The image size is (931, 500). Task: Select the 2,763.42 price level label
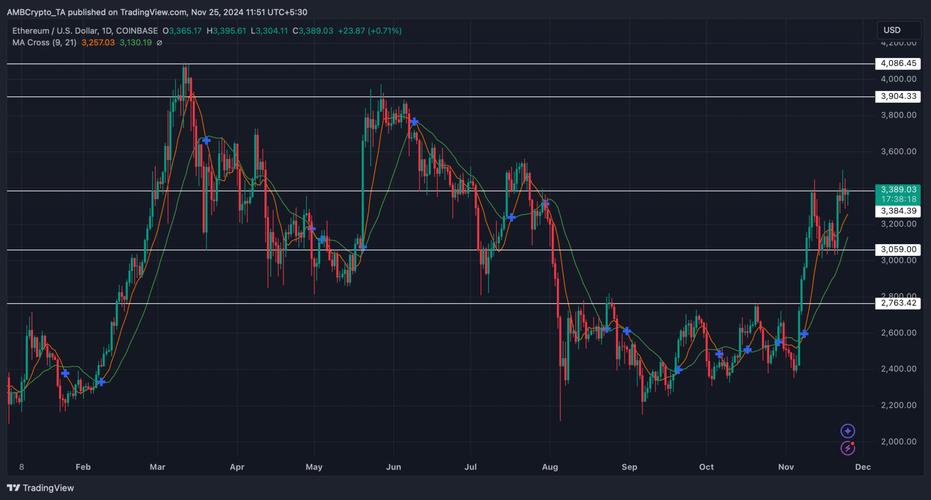point(897,303)
